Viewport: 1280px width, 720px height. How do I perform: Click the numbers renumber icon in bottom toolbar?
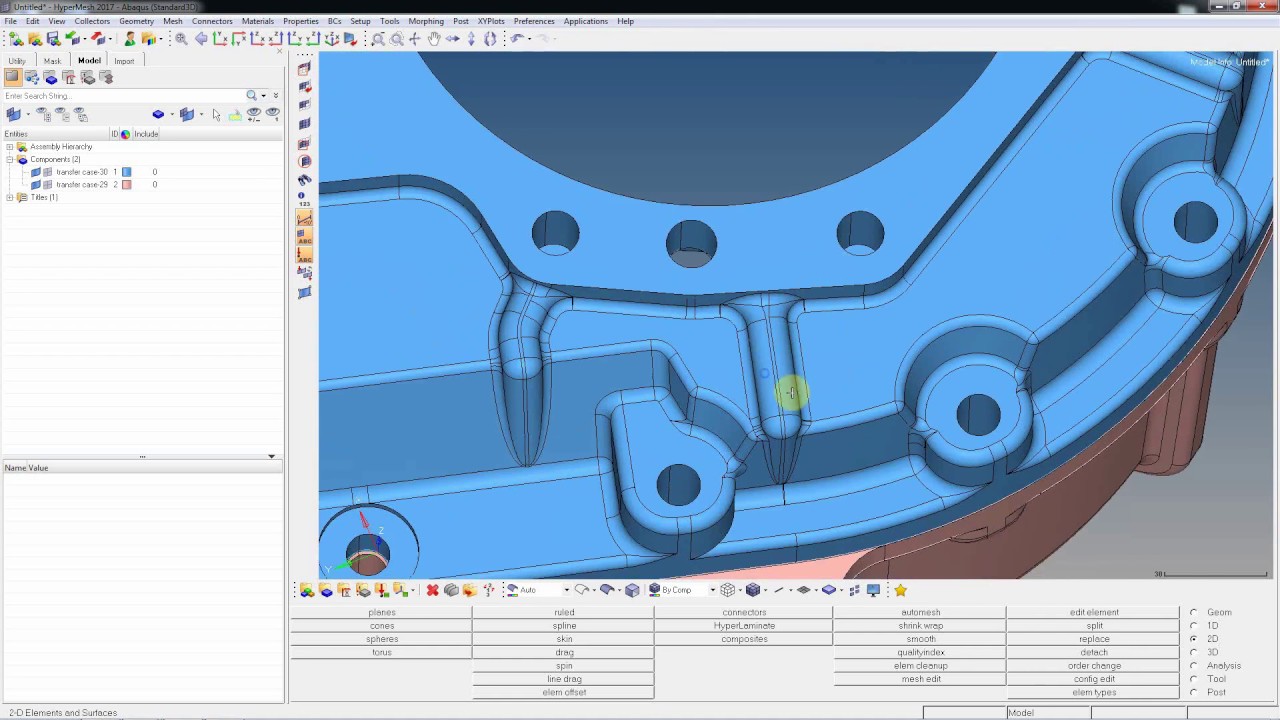point(489,590)
